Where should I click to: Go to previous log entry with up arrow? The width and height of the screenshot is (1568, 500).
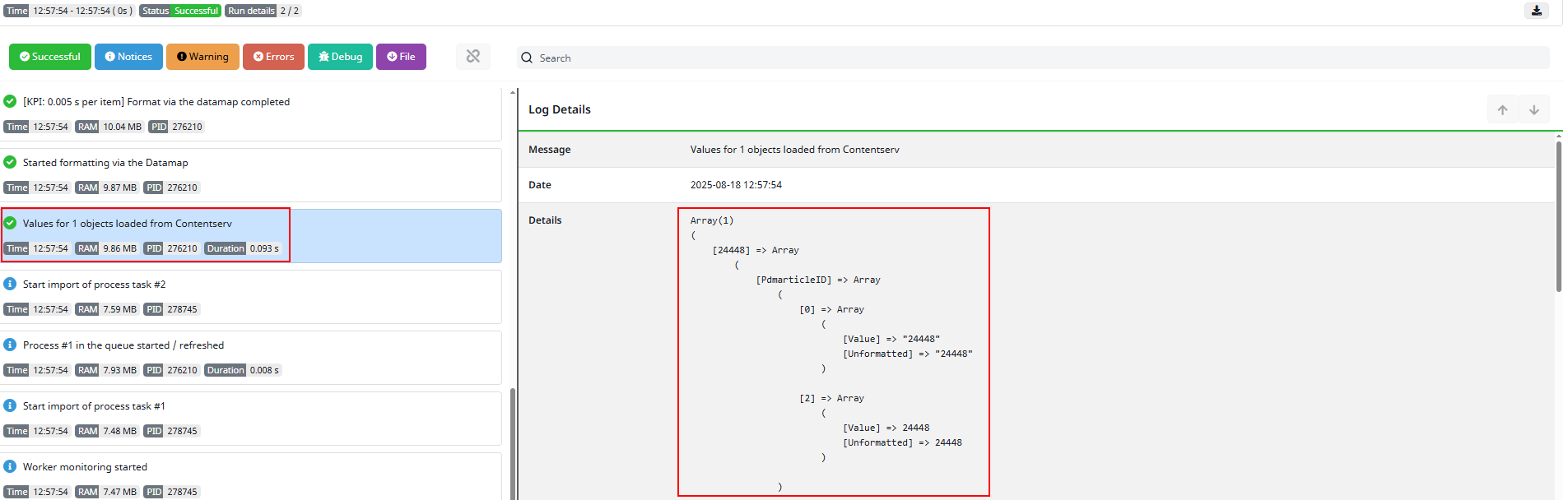[1502, 109]
